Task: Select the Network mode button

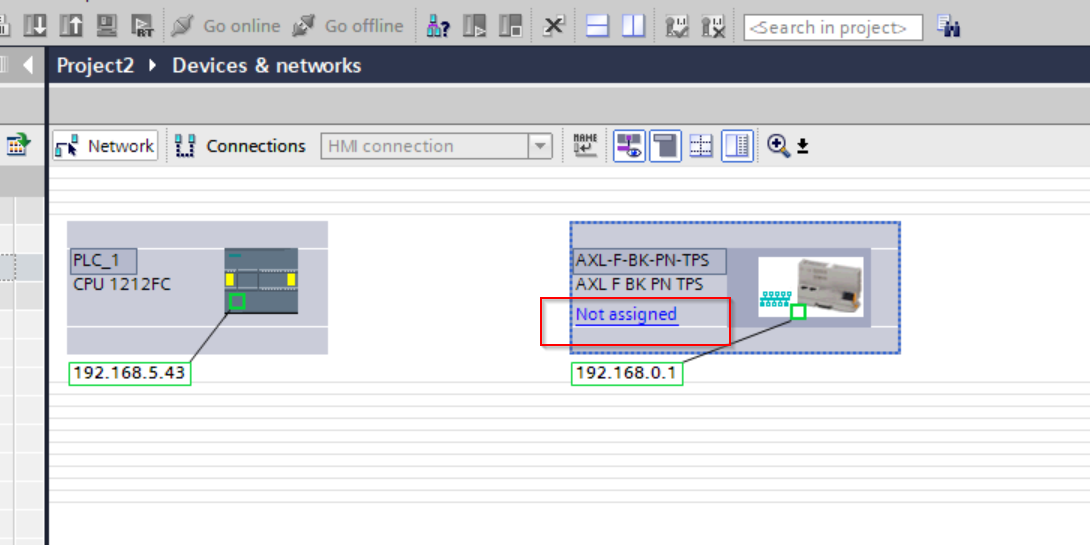Action: 105,145
